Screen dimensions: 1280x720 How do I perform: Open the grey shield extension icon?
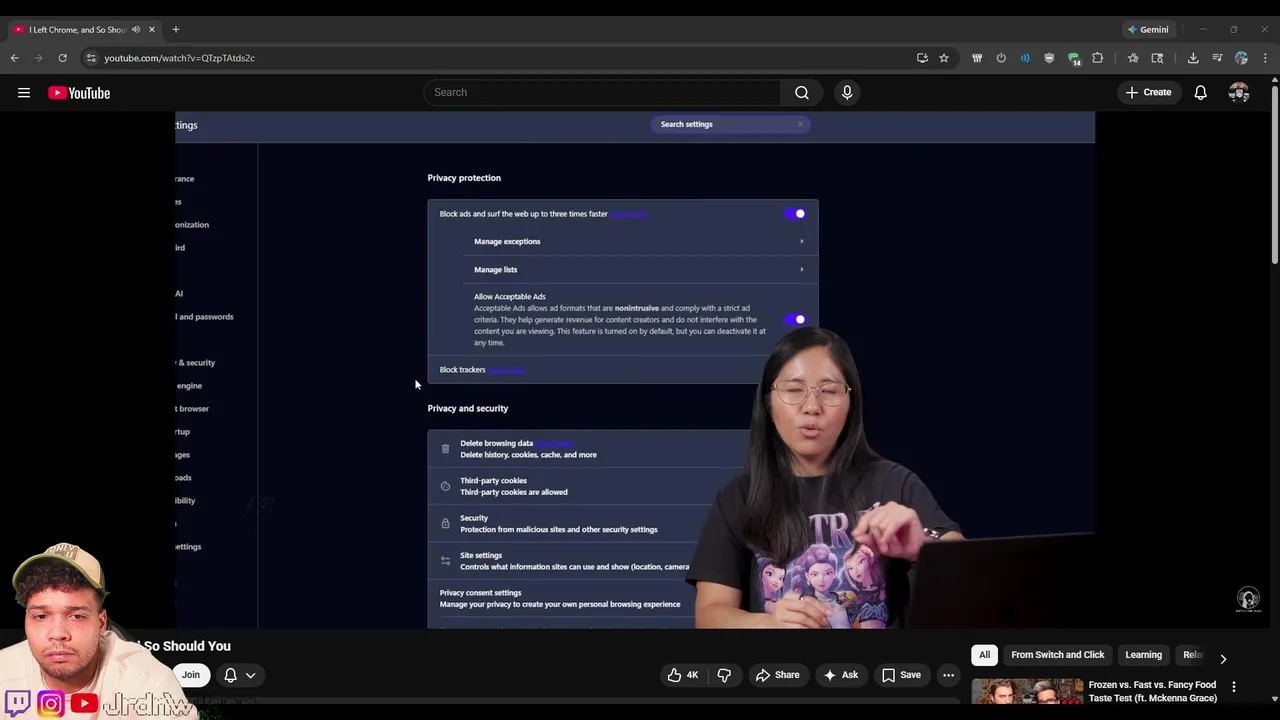1049,58
